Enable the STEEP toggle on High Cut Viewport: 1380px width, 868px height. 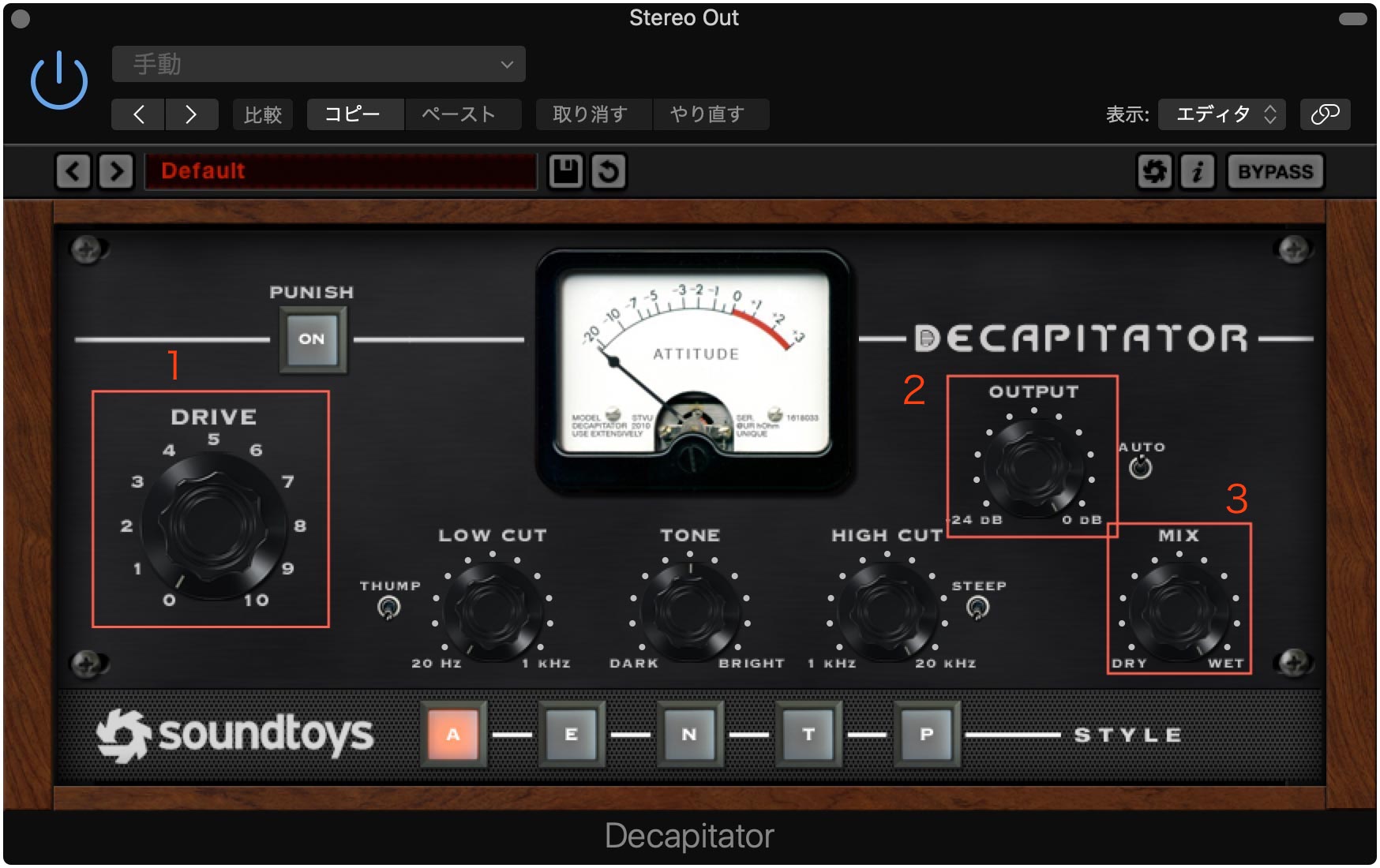979,608
